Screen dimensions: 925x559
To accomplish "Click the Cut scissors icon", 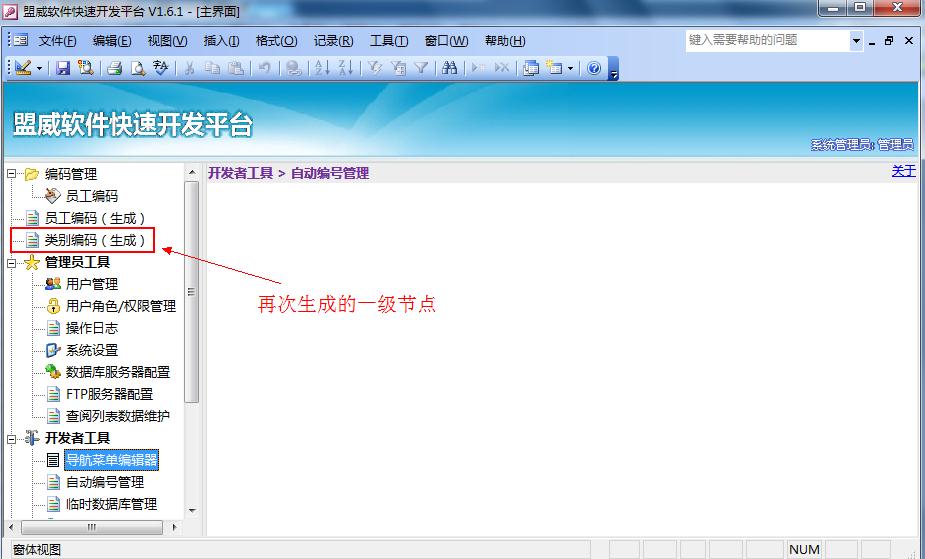I will [x=189, y=68].
